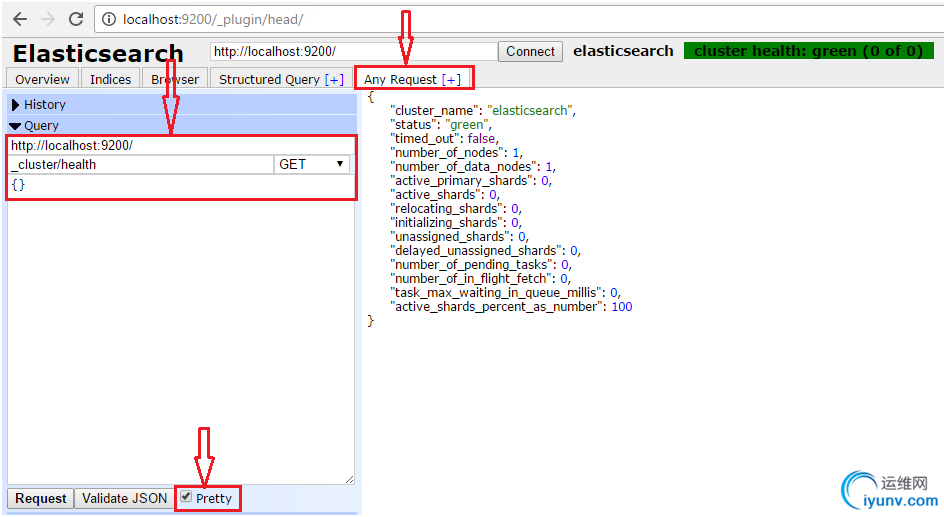Click the "number_of_pending_tasks" line

pos(481,265)
